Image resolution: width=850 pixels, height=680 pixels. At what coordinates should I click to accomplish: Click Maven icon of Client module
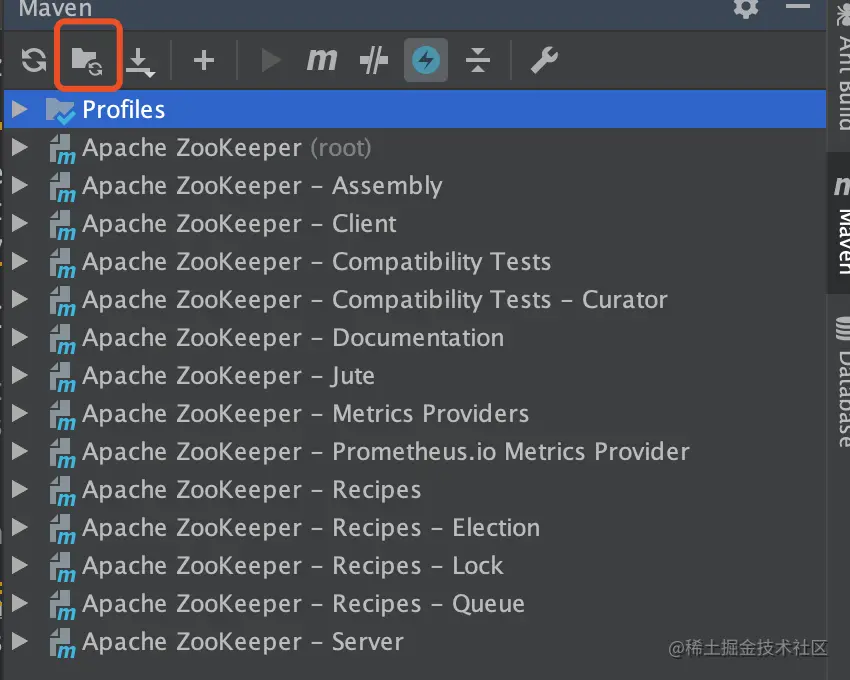[x=62, y=225]
